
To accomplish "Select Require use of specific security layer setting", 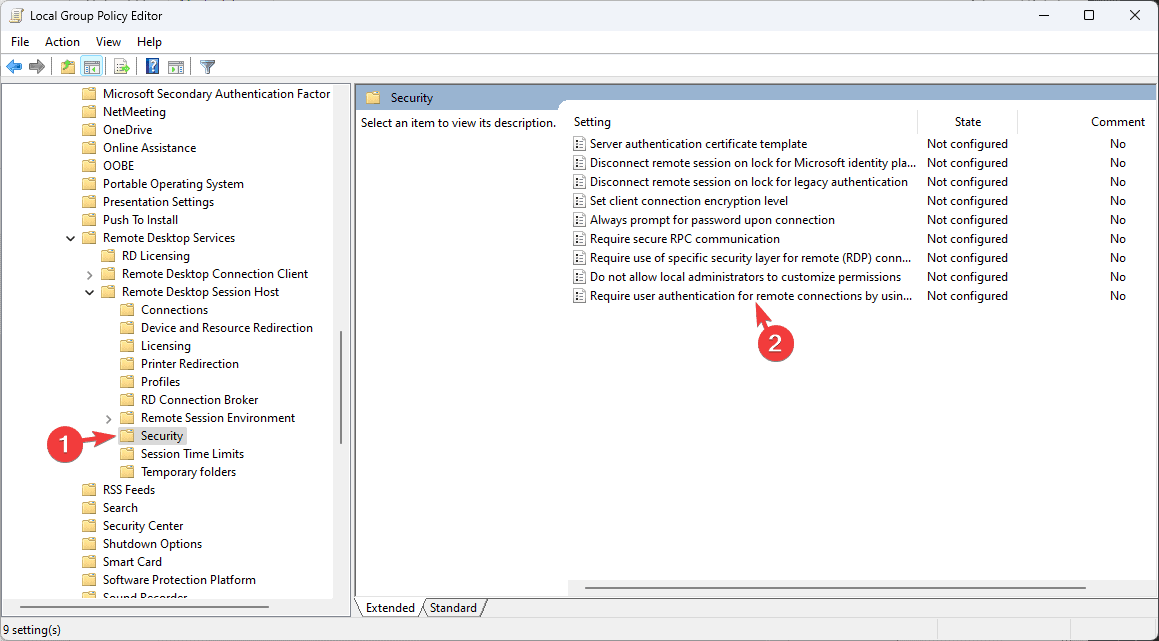I will [750, 258].
